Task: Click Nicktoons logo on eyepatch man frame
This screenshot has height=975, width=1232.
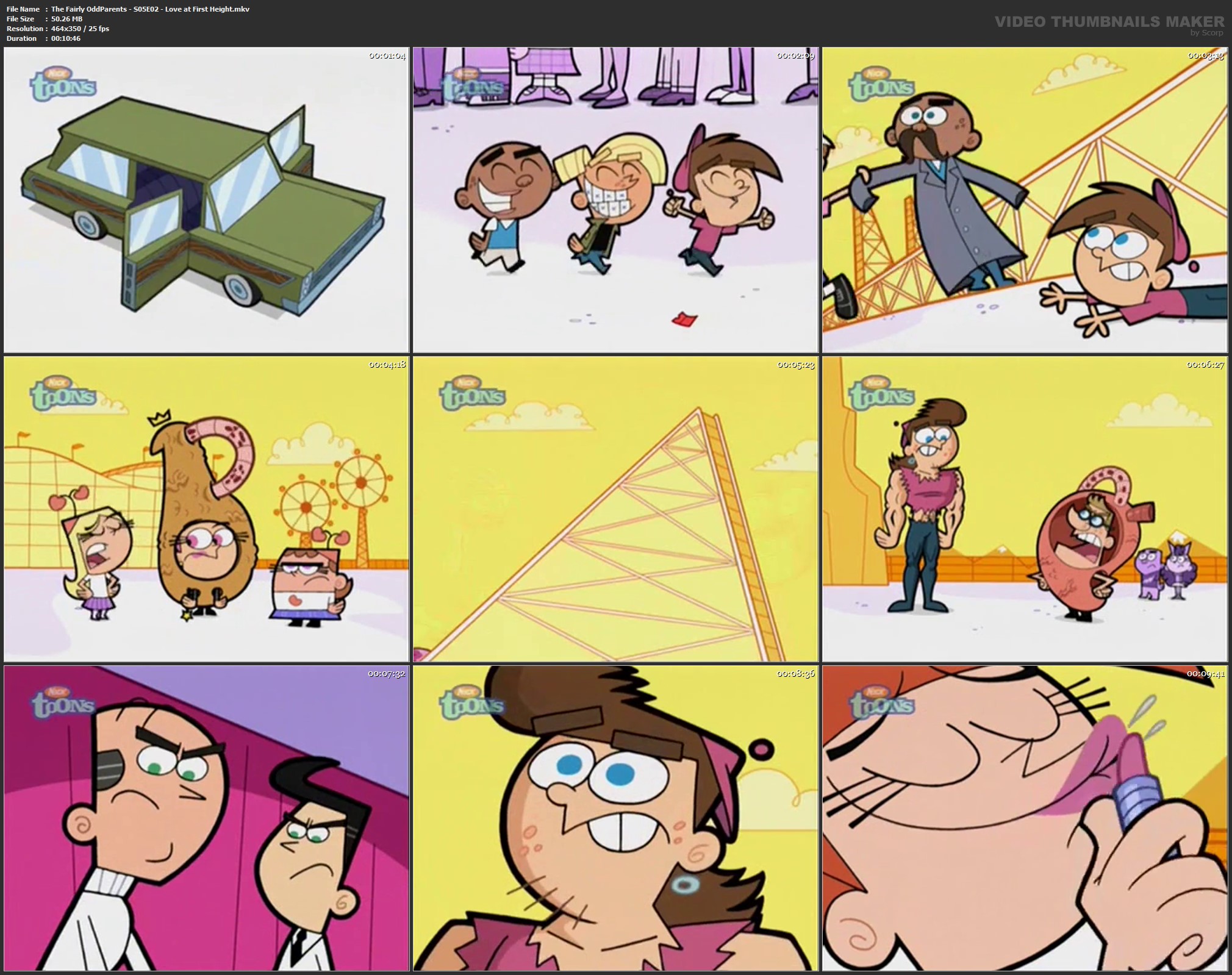Action: [x=63, y=702]
